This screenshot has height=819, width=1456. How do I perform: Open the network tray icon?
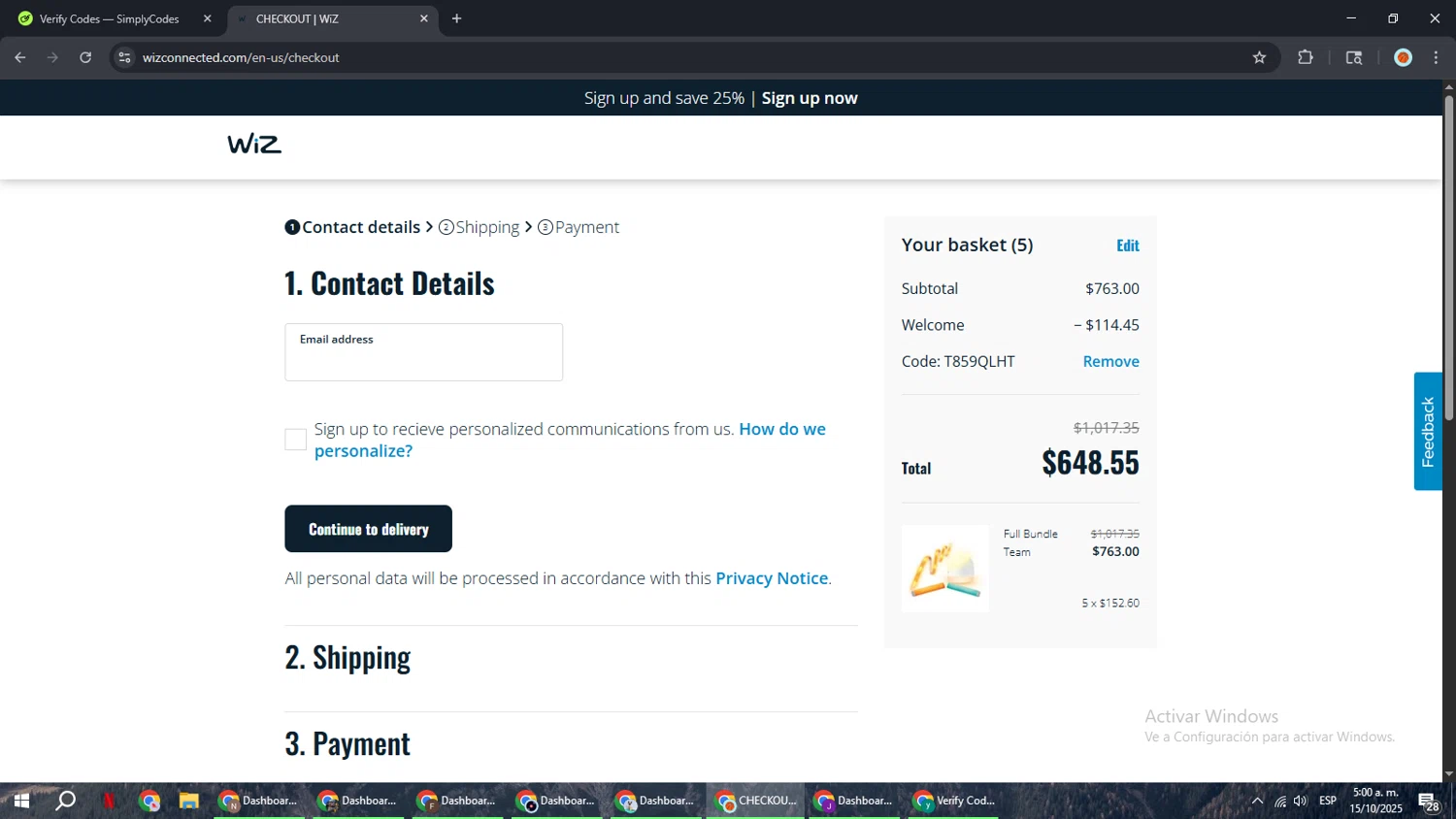coord(1280,801)
